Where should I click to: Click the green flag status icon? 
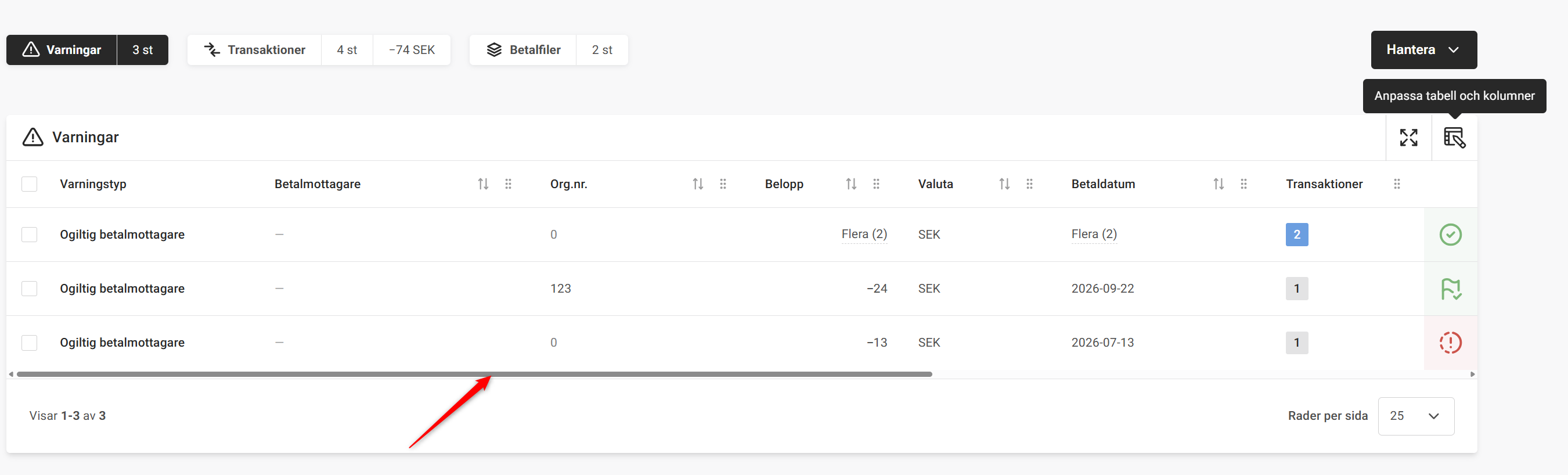pos(1450,289)
